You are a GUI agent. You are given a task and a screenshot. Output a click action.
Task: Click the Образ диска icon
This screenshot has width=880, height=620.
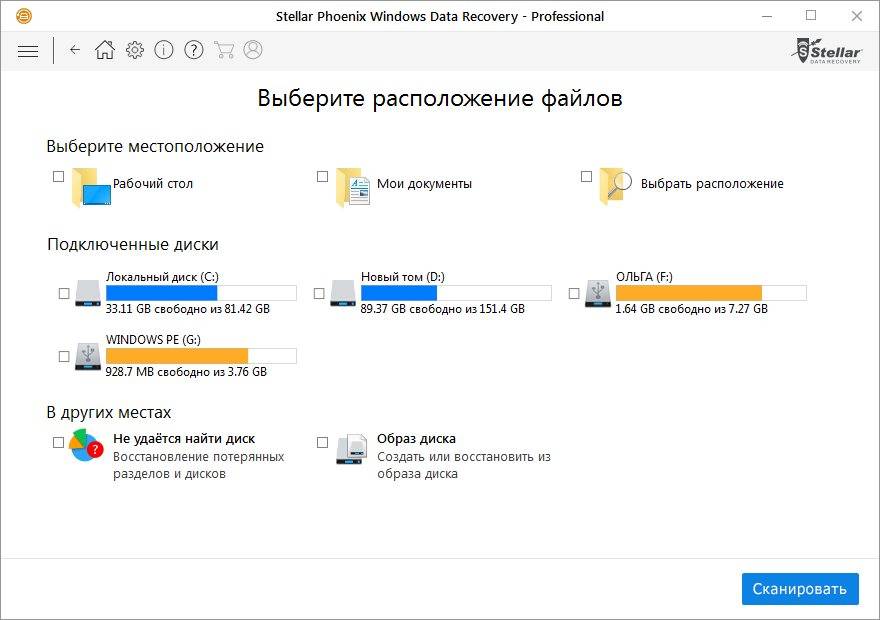(x=351, y=449)
